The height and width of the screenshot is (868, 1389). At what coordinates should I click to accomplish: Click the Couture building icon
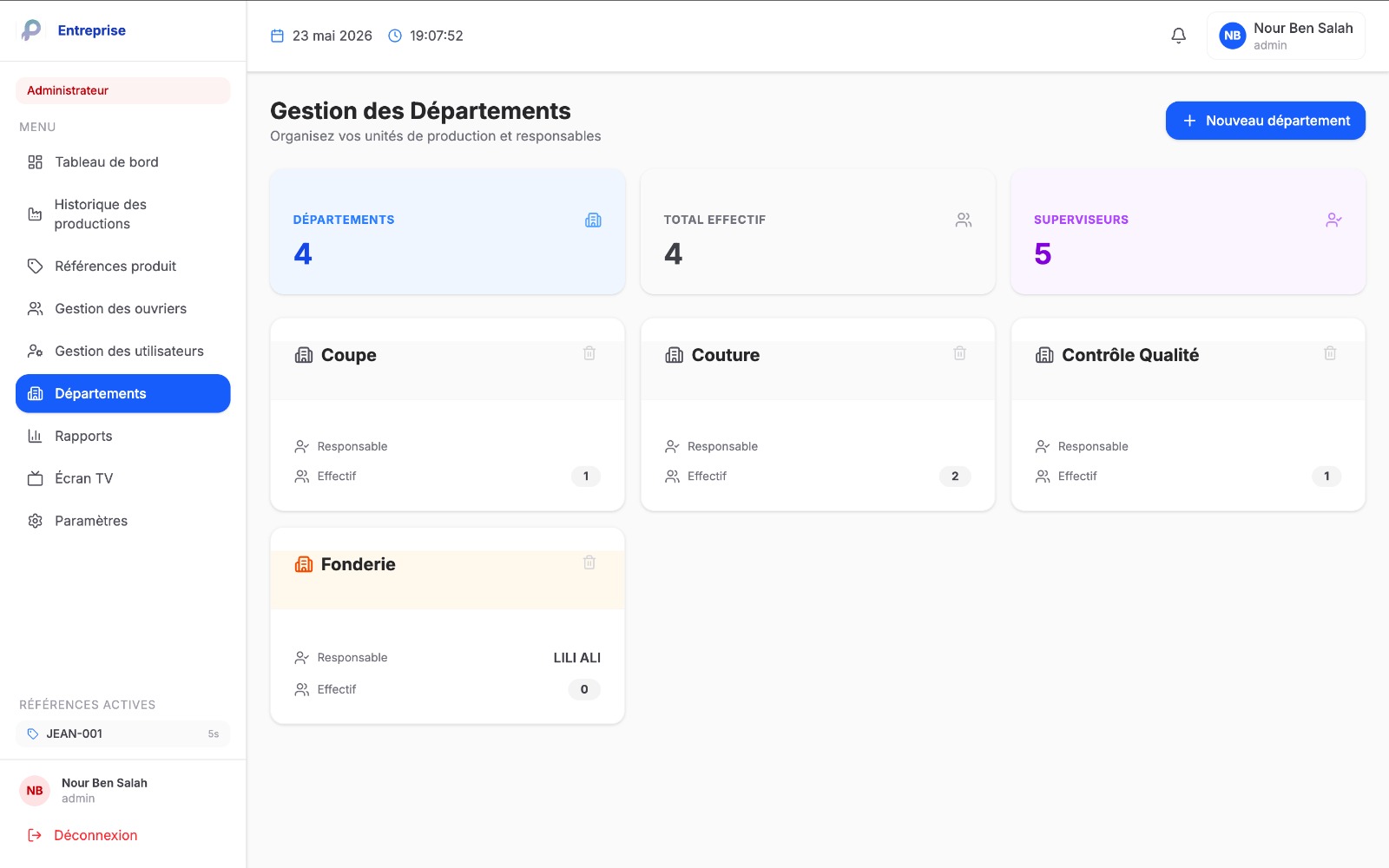coord(675,355)
